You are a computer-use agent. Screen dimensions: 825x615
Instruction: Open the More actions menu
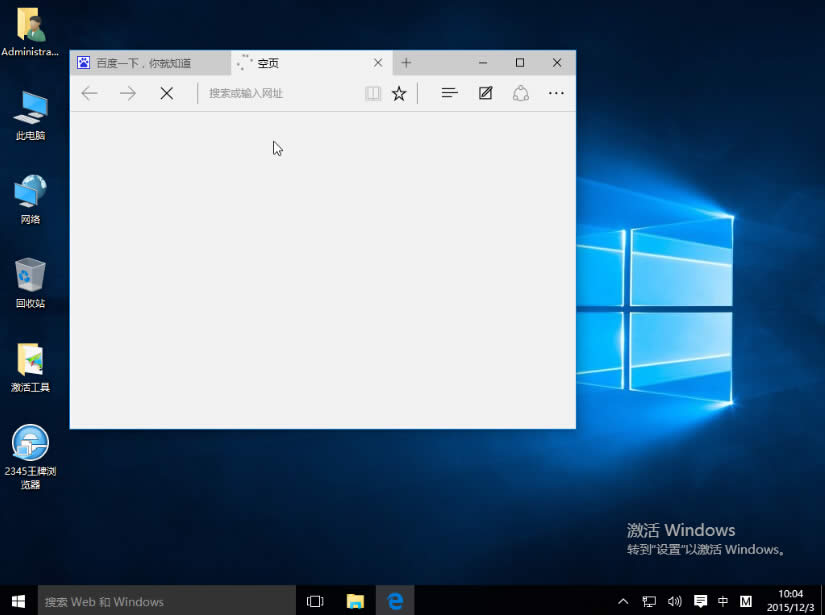[556, 92]
